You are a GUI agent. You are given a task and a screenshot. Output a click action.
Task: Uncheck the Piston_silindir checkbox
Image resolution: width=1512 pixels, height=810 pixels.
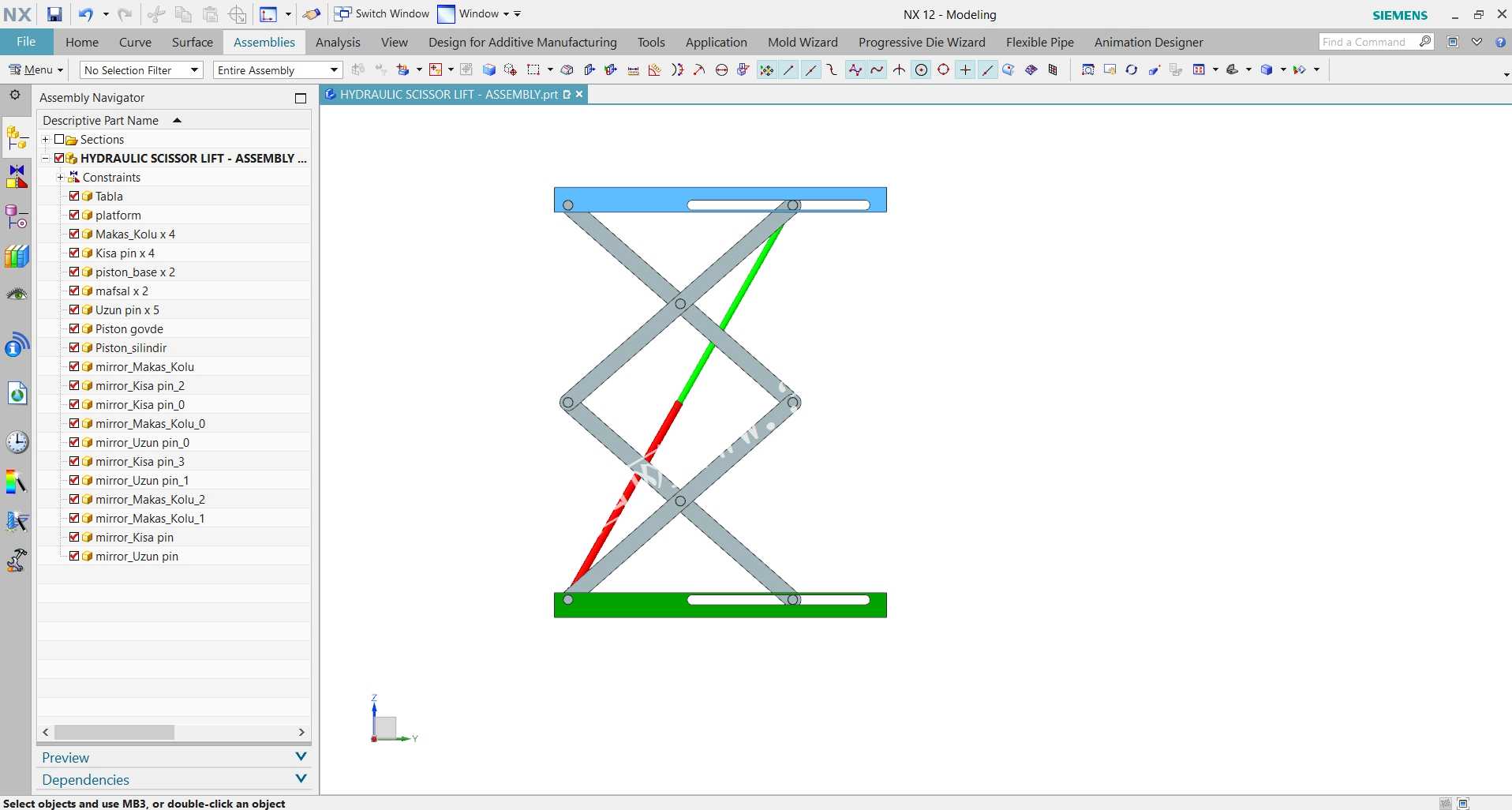74,347
